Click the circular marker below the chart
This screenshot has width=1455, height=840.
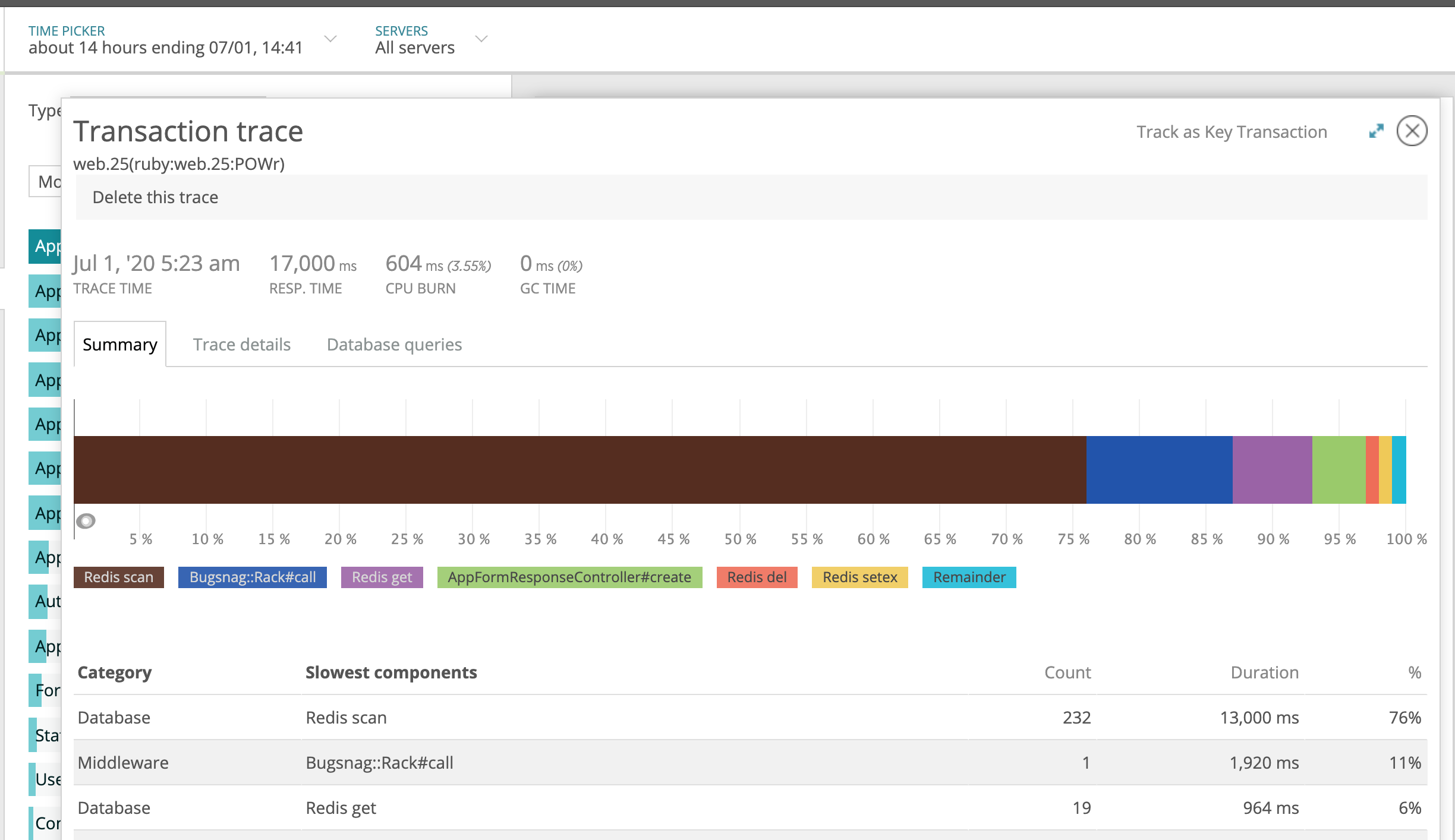pos(86,521)
